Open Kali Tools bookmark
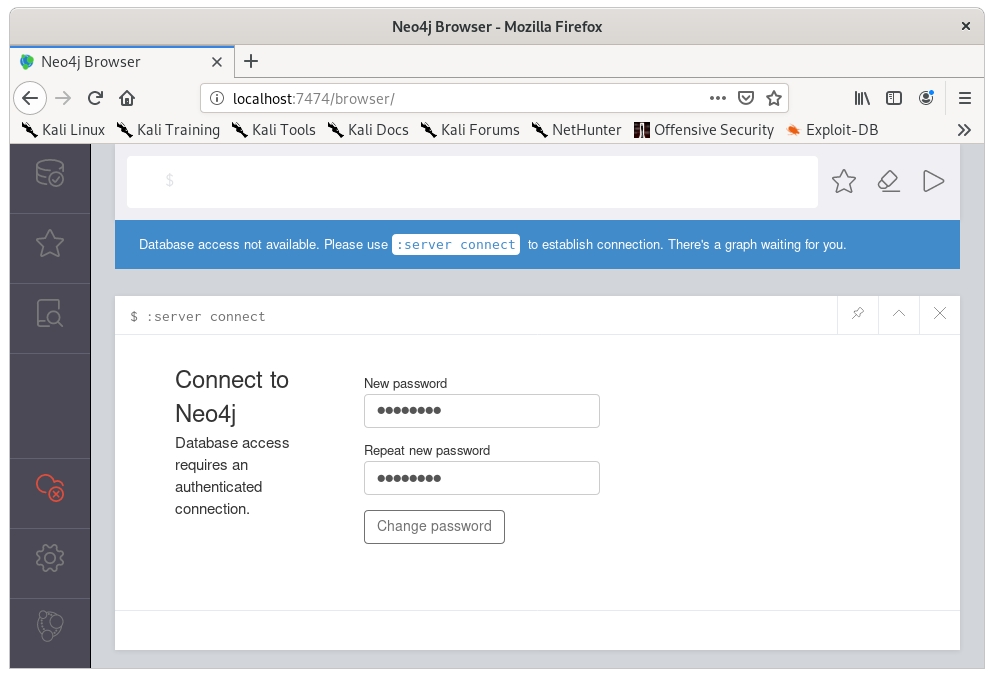This screenshot has width=994, height=678. tap(273, 130)
